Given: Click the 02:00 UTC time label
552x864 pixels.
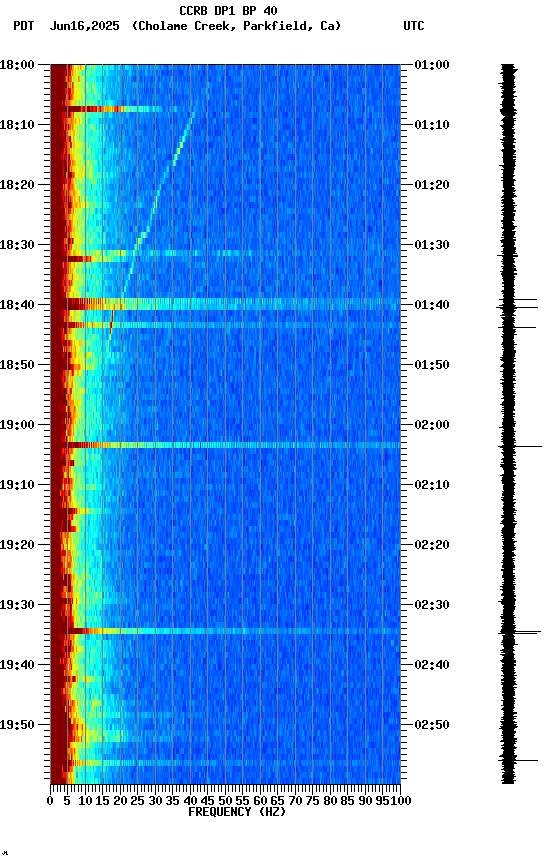Looking at the screenshot, I should tap(432, 425).
